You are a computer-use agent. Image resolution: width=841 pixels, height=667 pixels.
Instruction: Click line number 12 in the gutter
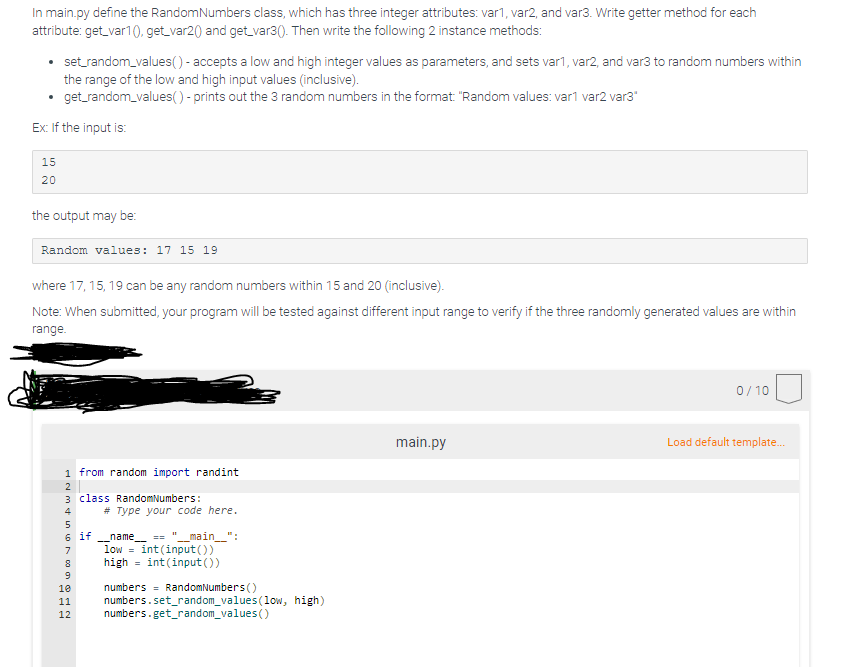click(x=65, y=614)
